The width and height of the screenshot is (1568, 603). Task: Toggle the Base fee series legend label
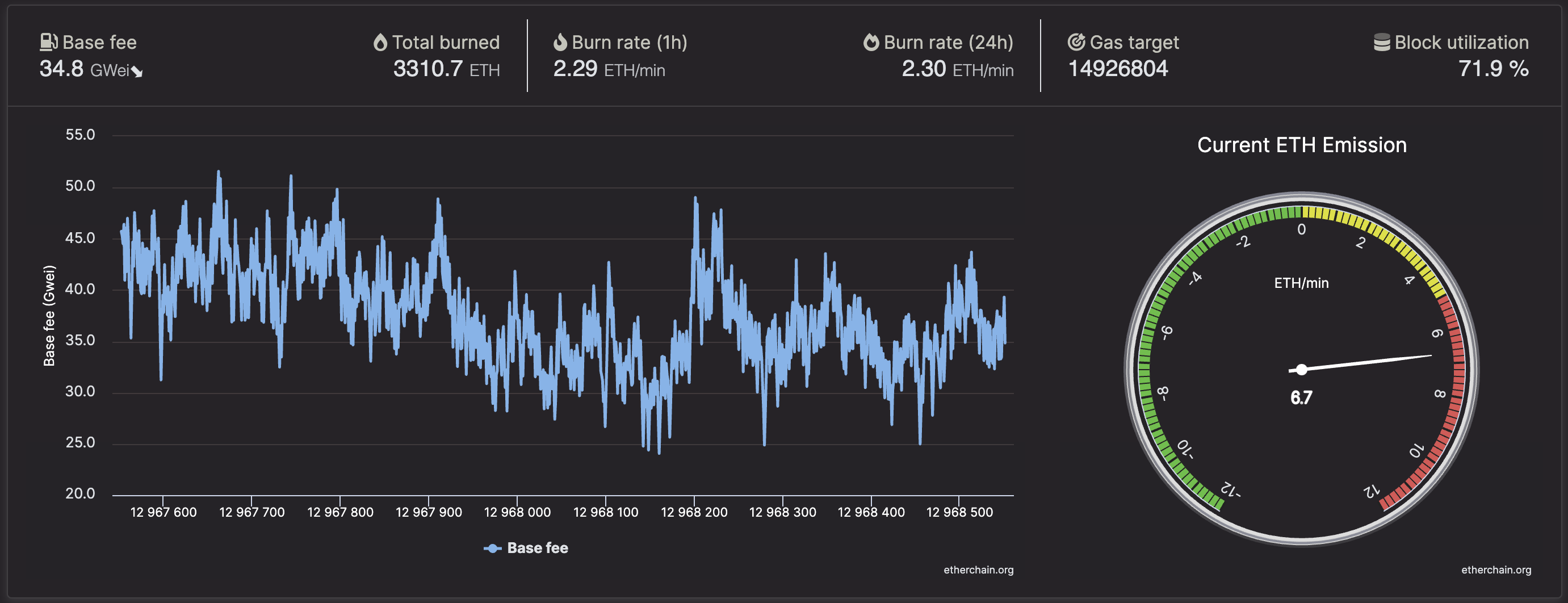[x=538, y=548]
